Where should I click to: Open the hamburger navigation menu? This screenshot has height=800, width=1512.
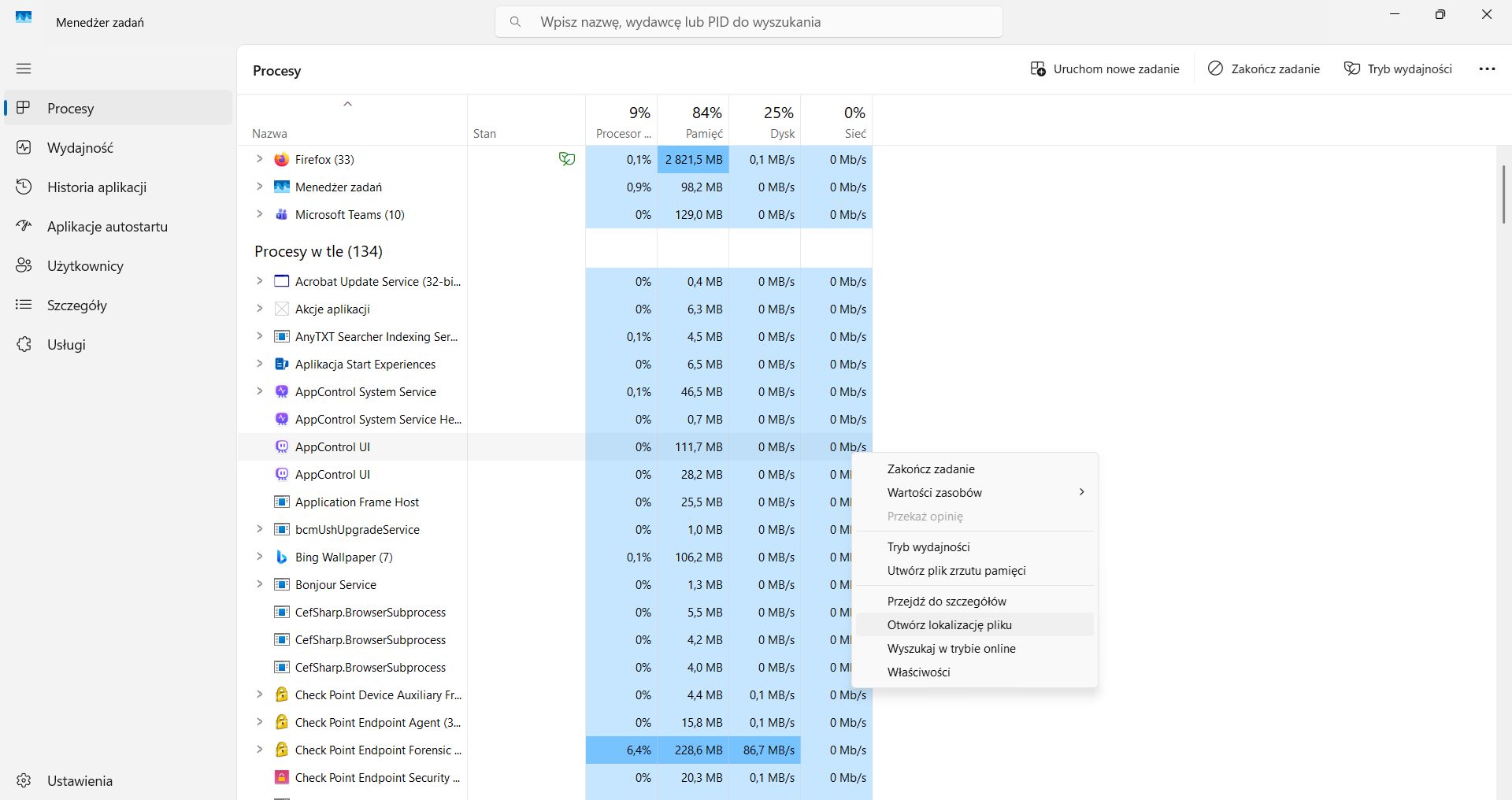tap(24, 69)
